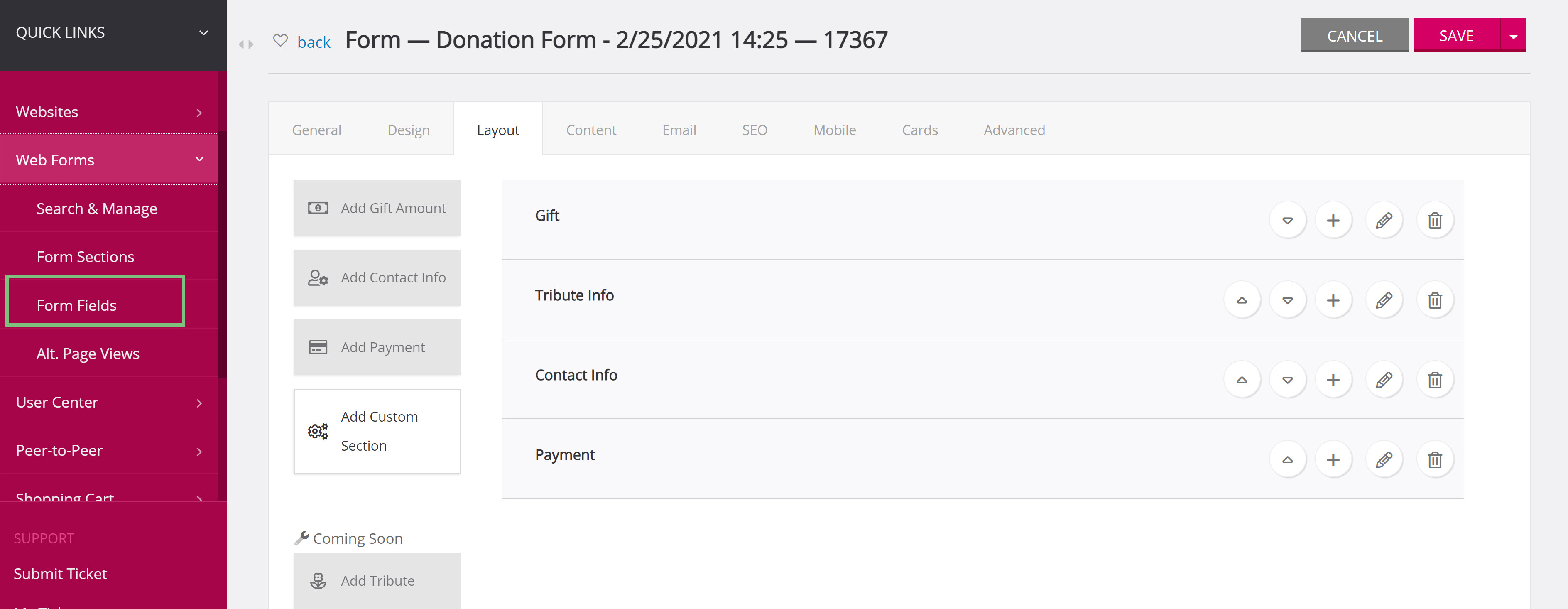
Task: Follow the back link
Action: (314, 42)
